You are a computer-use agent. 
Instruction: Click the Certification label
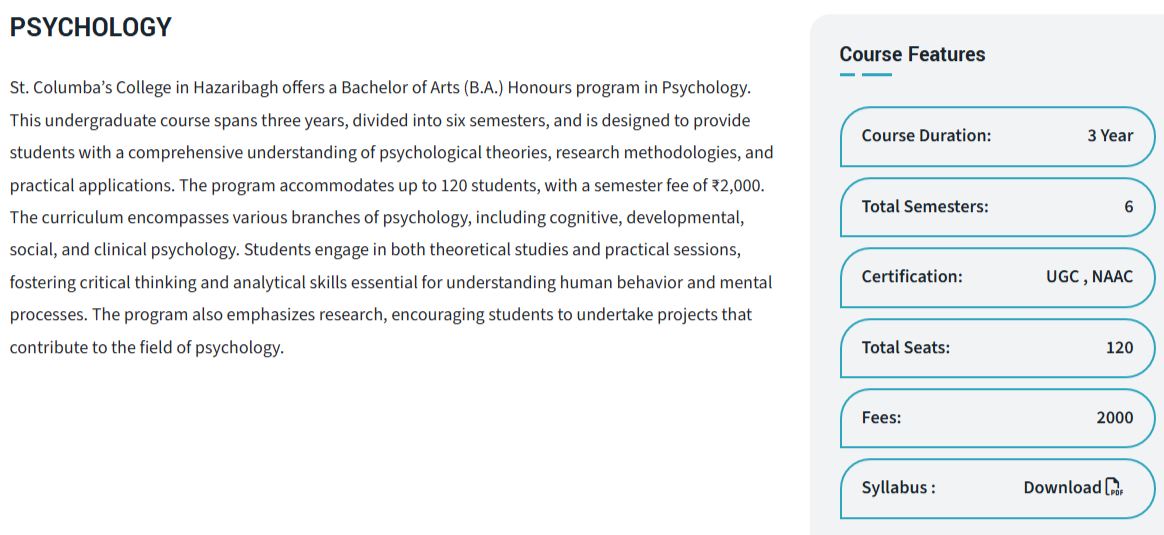(912, 277)
